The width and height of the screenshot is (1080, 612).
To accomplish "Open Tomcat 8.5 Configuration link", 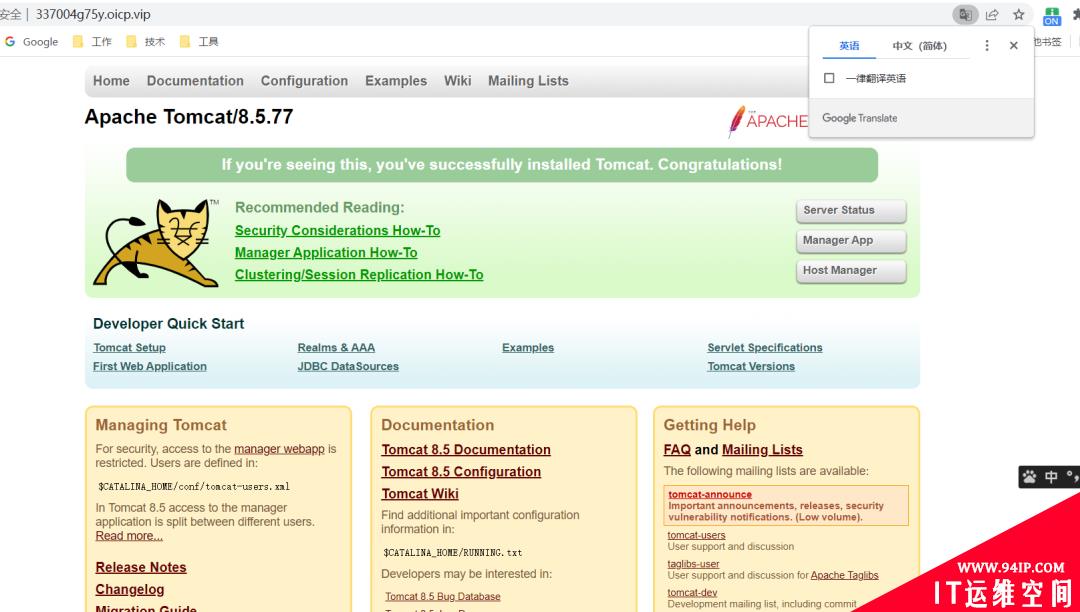I will [x=461, y=472].
